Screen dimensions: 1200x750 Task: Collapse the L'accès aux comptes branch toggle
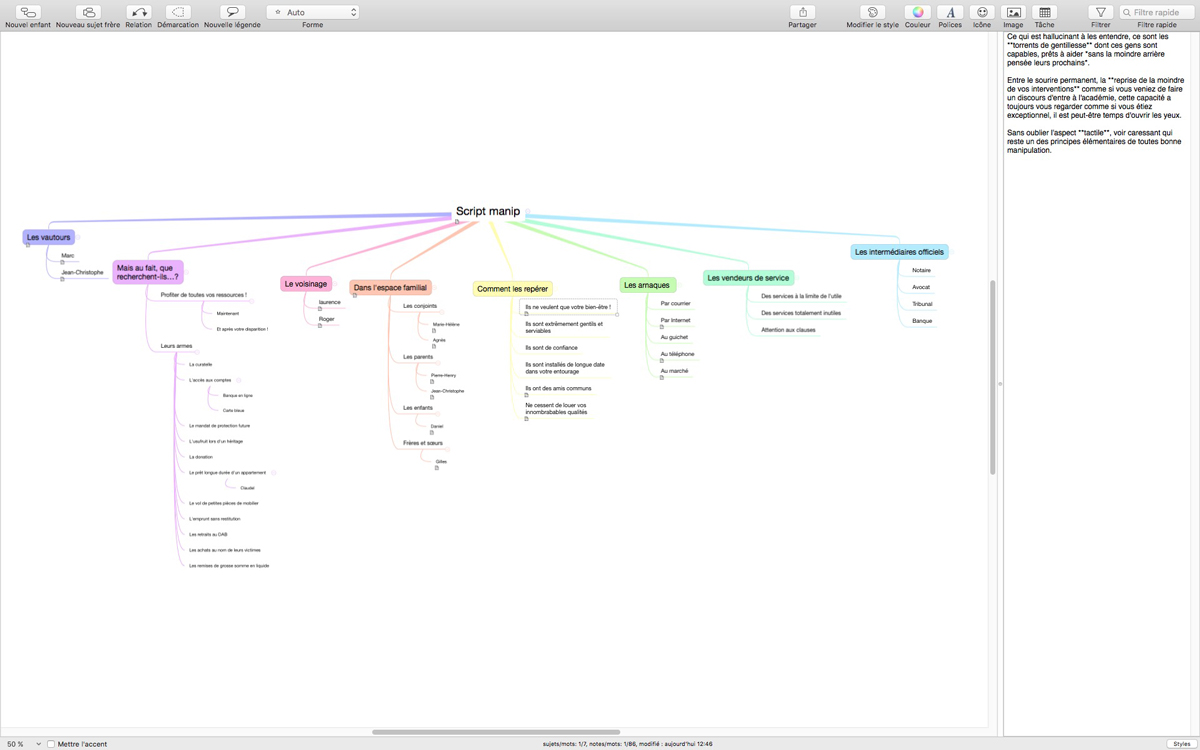coord(239,380)
